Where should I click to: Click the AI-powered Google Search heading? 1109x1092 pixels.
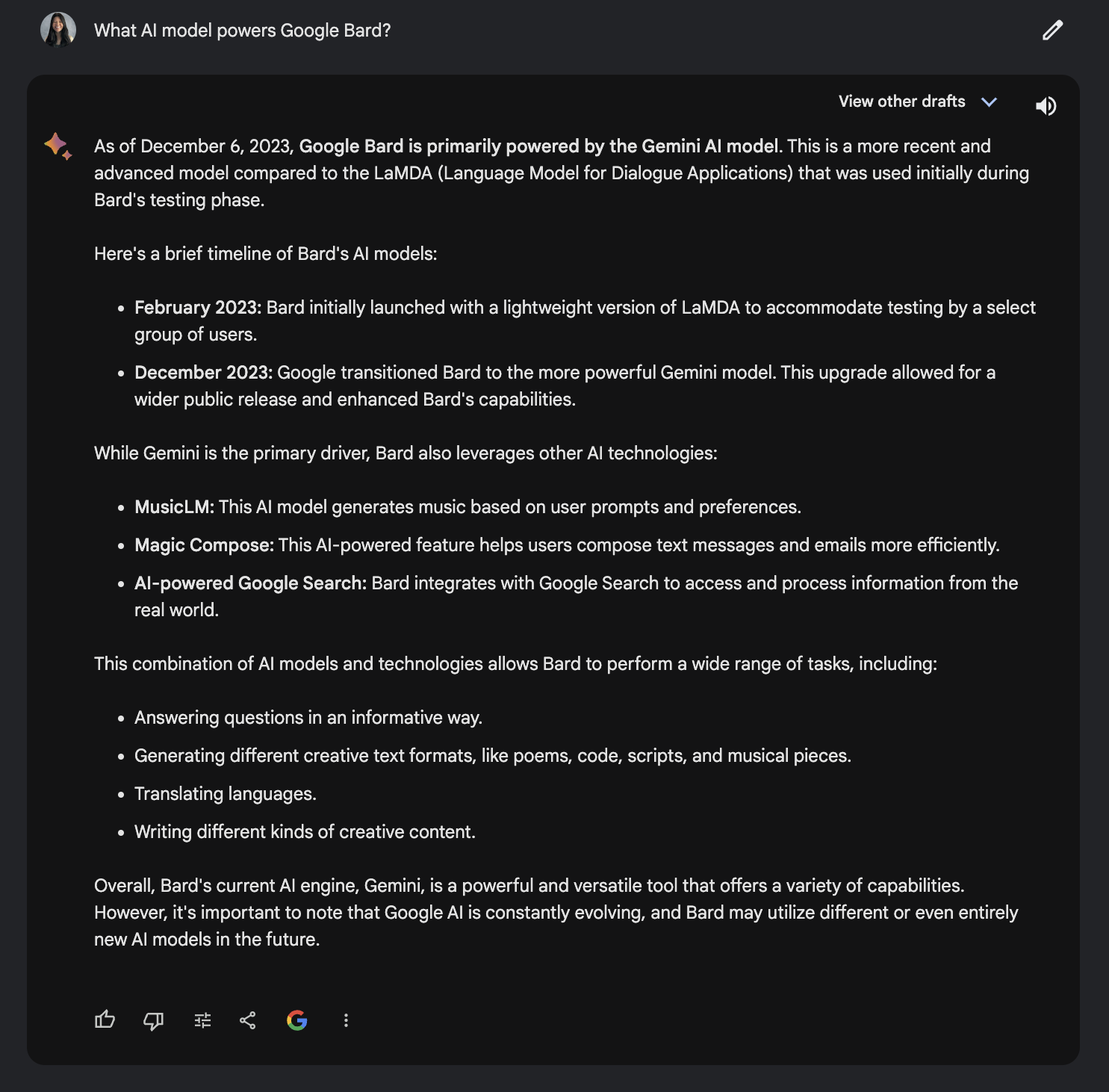click(250, 583)
